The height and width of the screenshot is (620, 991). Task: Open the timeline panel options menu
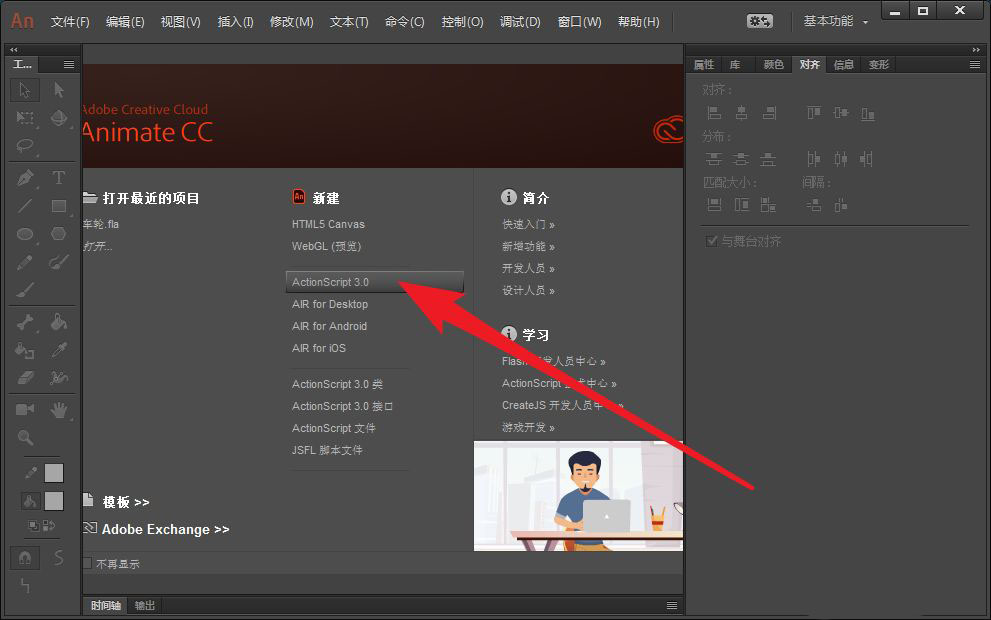(672, 605)
